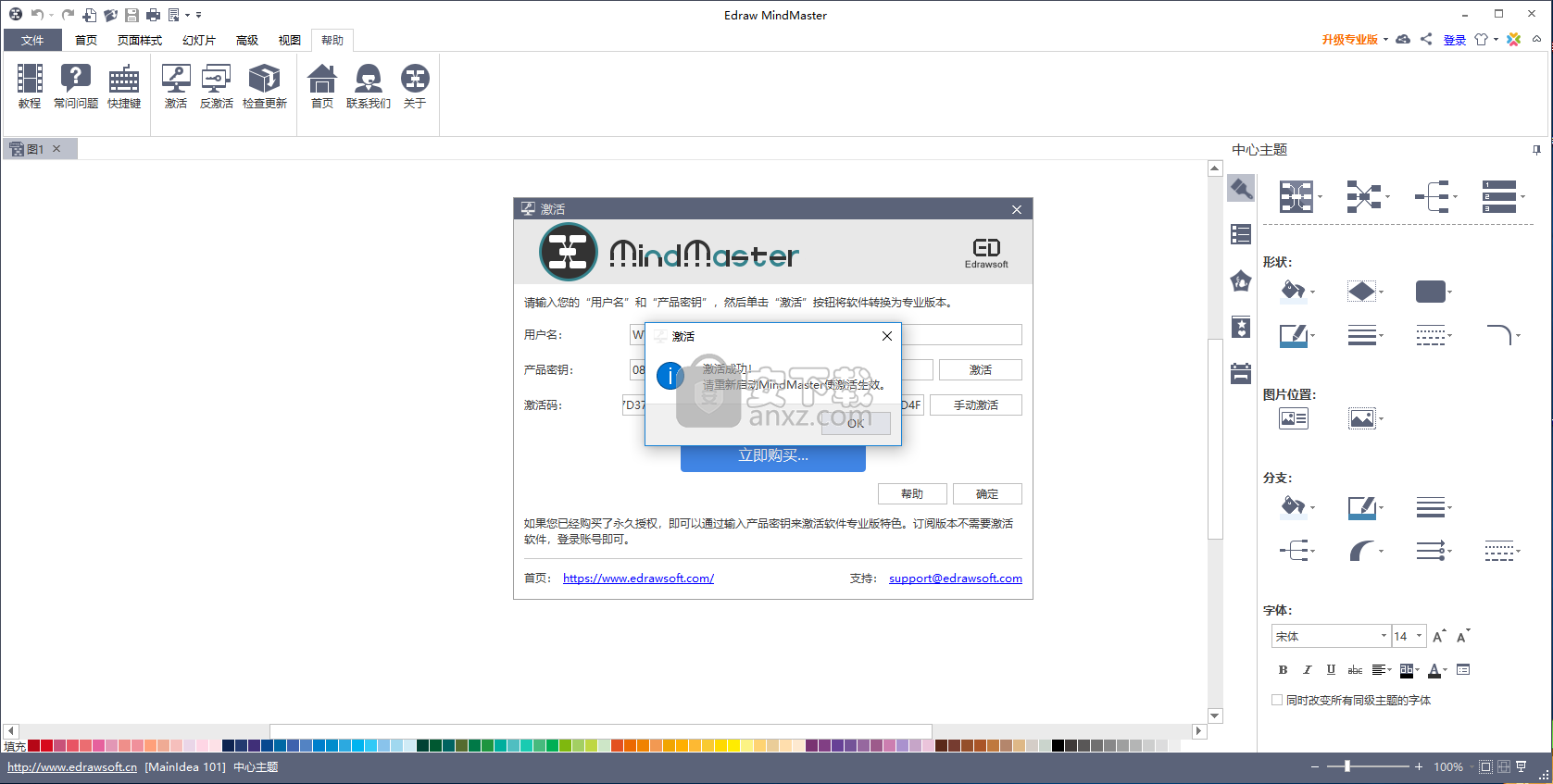The width and height of the screenshot is (1553, 784).
Task: Toggle underline in the 字体 section
Action: coord(1331,669)
